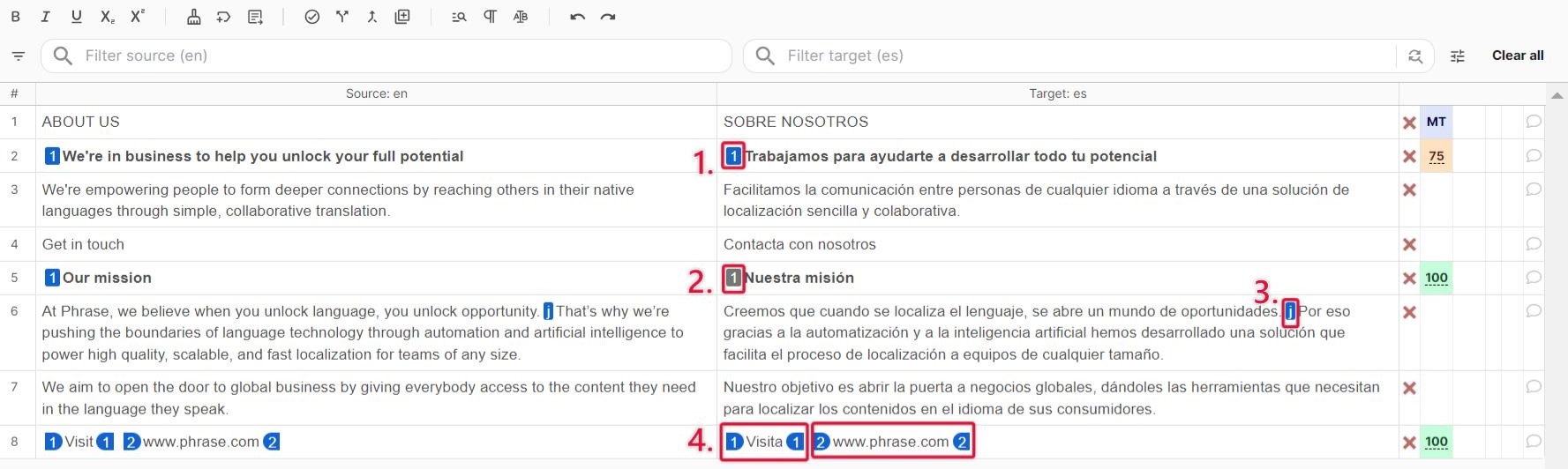The image size is (1568, 469).
Task: Click the Target: es column header
Action: 1058,93
